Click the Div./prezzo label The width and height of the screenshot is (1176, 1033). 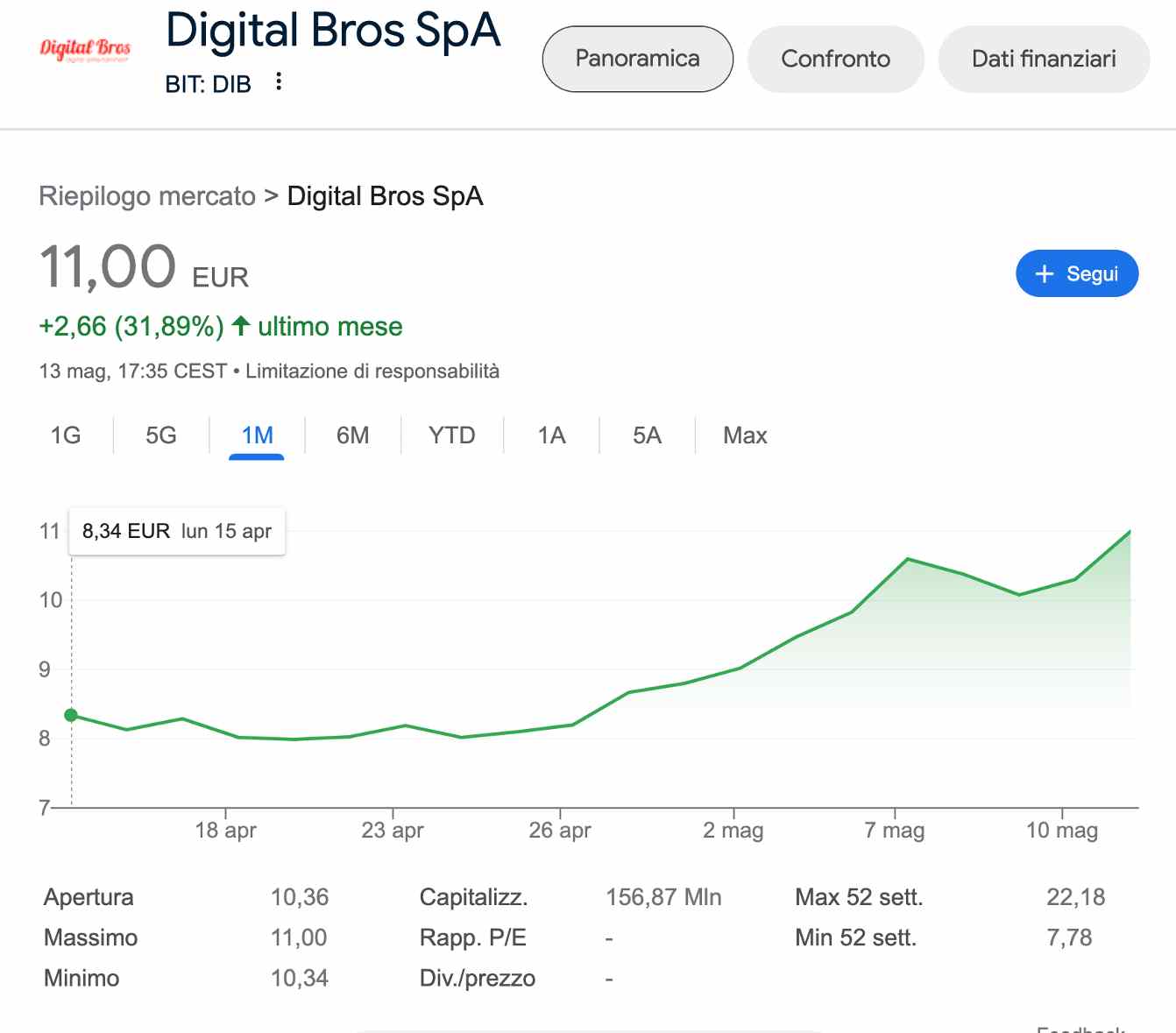pyautogui.click(x=478, y=978)
